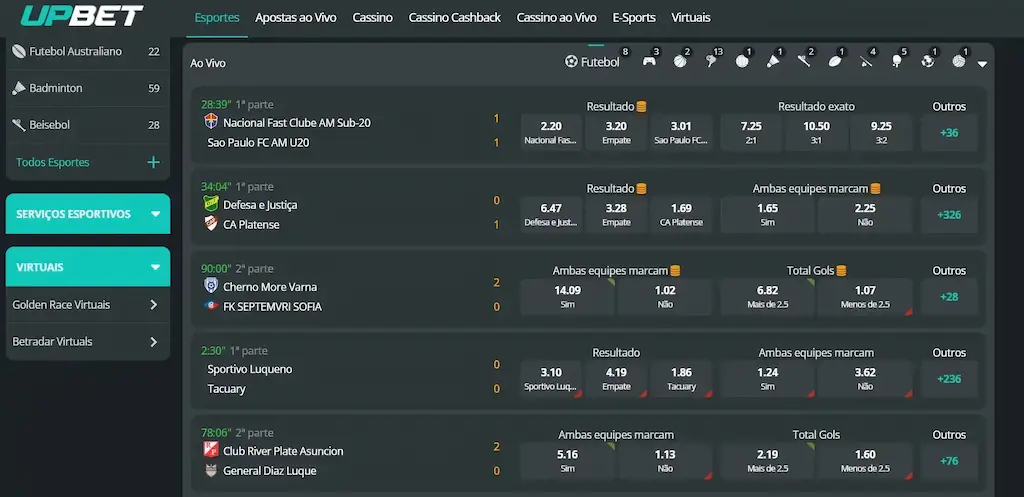The height and width of the screenshot is (497, 1024).
Task: Open +76 other markets
Action: coord(949,461)
